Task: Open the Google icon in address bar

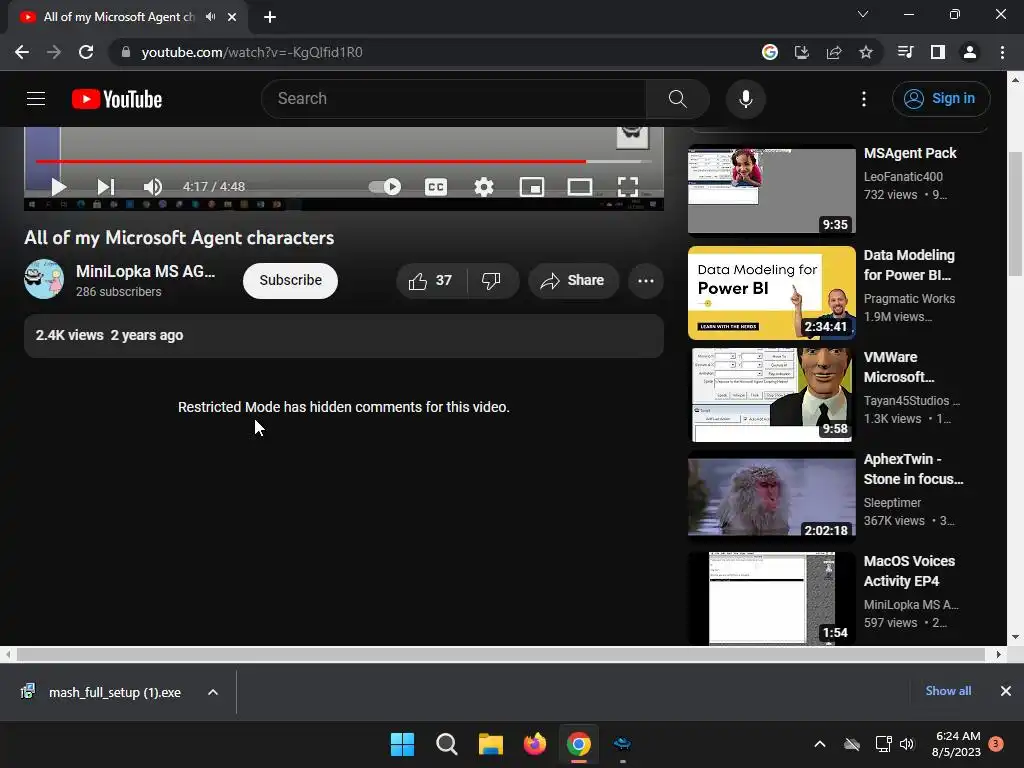Action: [x=770, y=52]
